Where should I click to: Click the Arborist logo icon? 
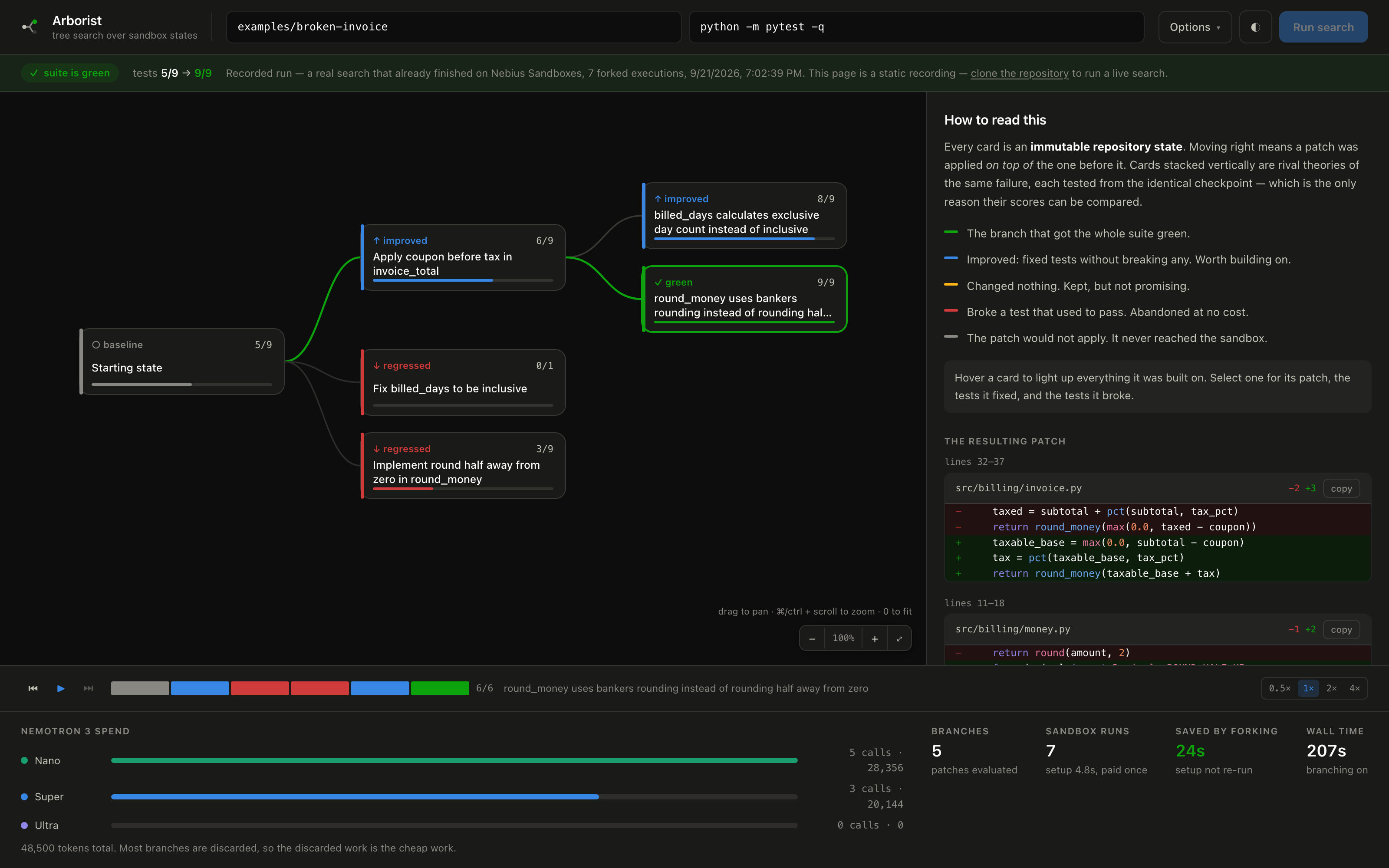point(30,26)
